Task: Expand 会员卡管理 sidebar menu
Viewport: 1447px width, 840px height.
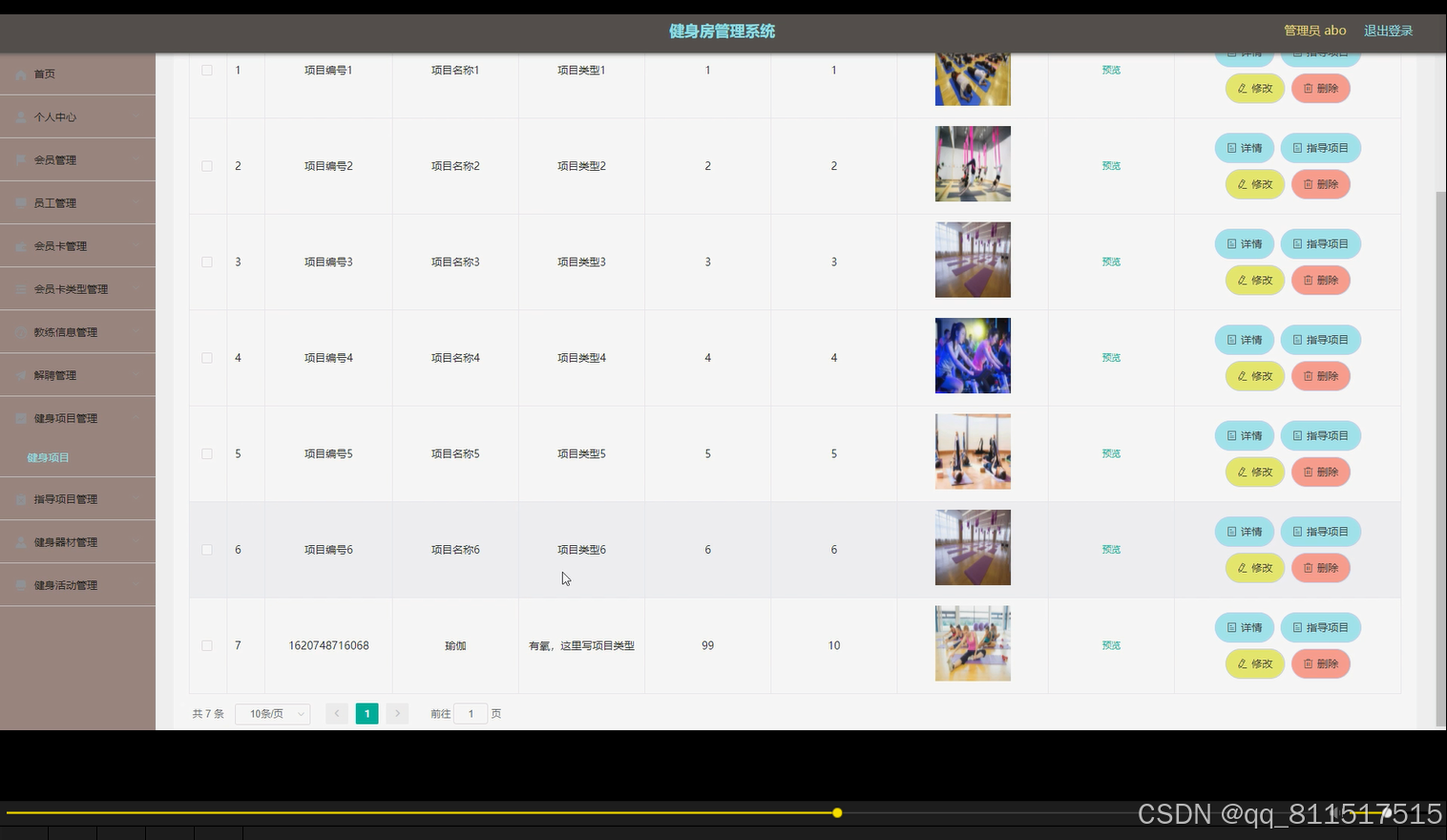Action: pos(77,245)
